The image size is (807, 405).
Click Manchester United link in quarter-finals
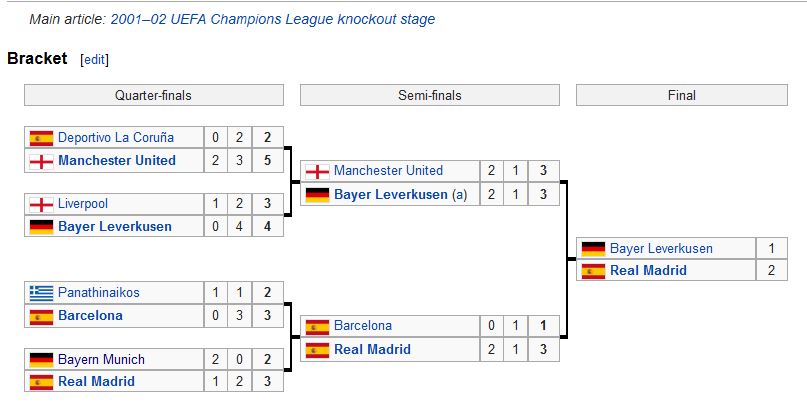116,160
